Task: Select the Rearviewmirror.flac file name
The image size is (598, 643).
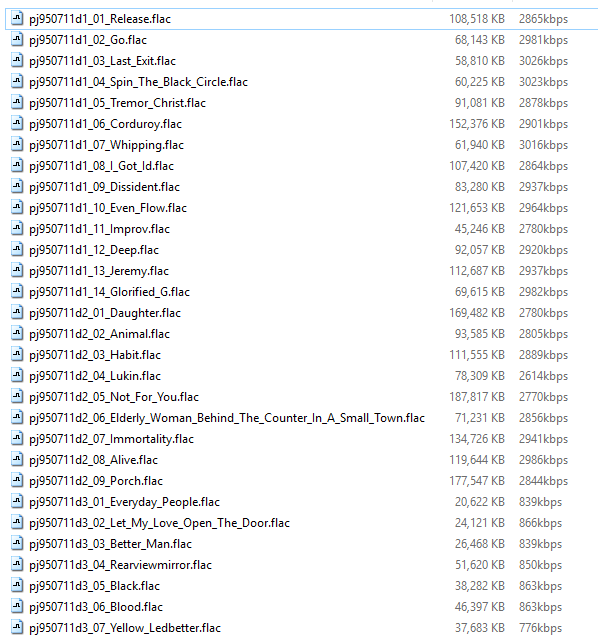Action: pos(120,565)
